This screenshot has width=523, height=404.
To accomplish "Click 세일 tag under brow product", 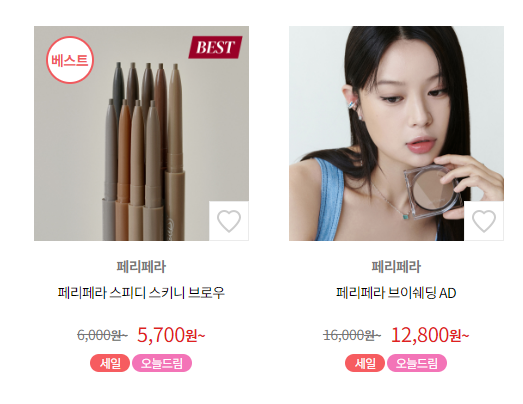I will pos(110,363).
